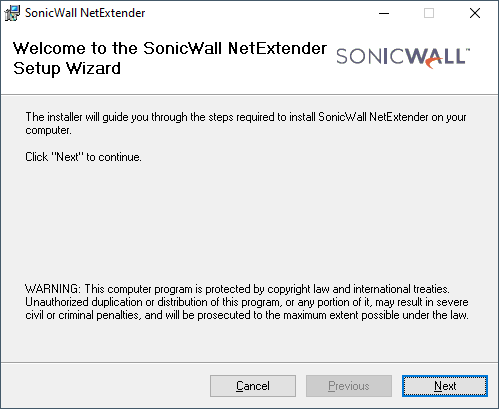
Task: Click the Unauthorized duplication or distribution line
Action: 247,302
